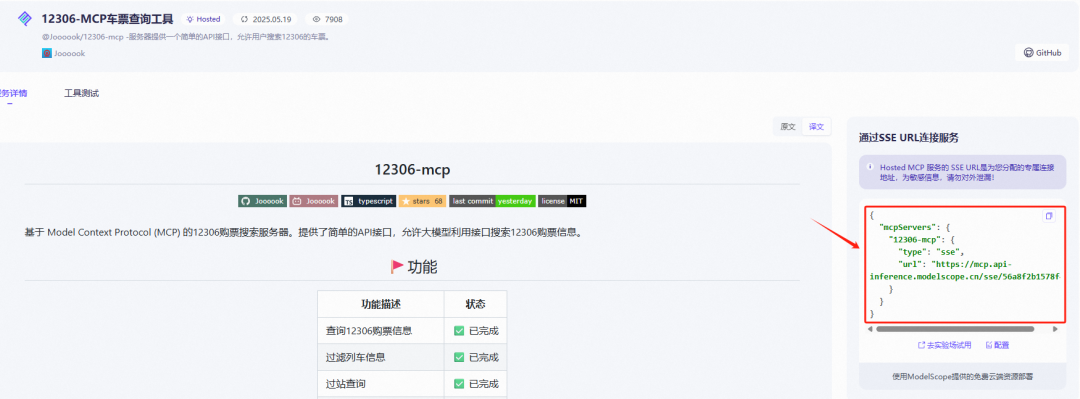Click the 使用ModelScope提供的免费云端资源部署 footer text

tap(963, 377)
